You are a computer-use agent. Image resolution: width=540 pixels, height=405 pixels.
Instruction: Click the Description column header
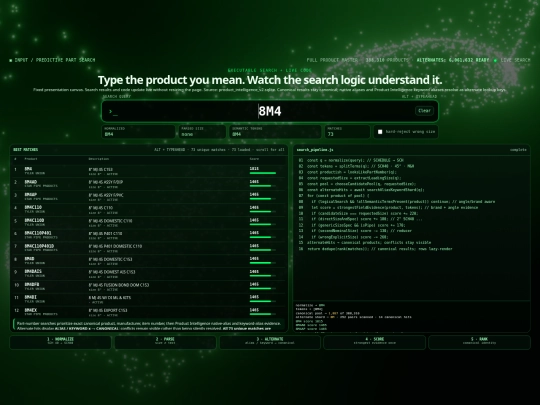point(98,159)
